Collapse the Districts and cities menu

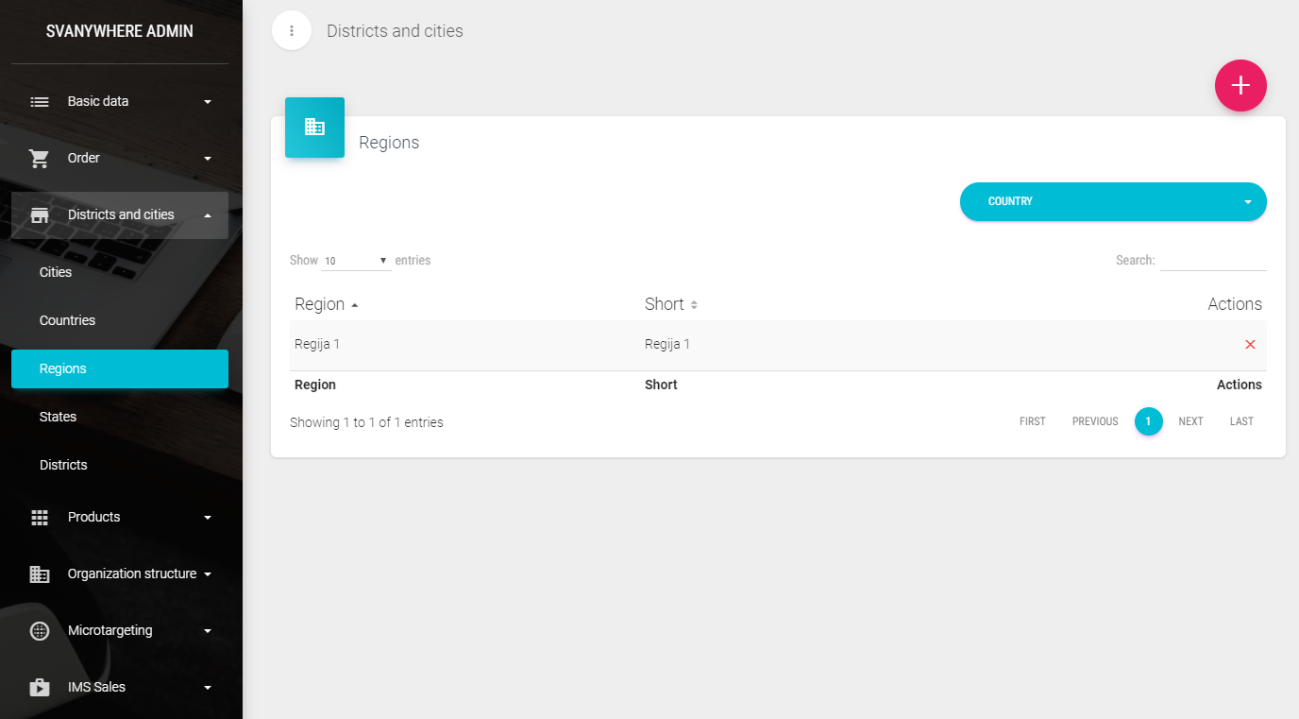(x=119, y=215)
